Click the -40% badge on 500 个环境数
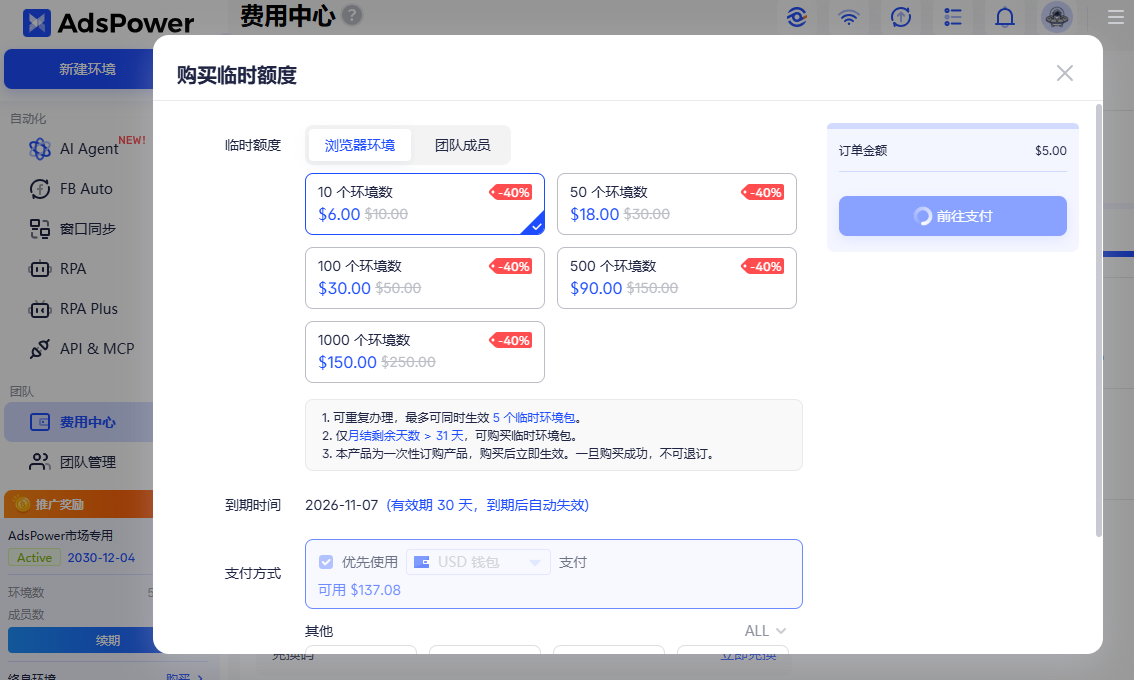The height and width of the screenshot is (680, 1134). coord(763,266)
